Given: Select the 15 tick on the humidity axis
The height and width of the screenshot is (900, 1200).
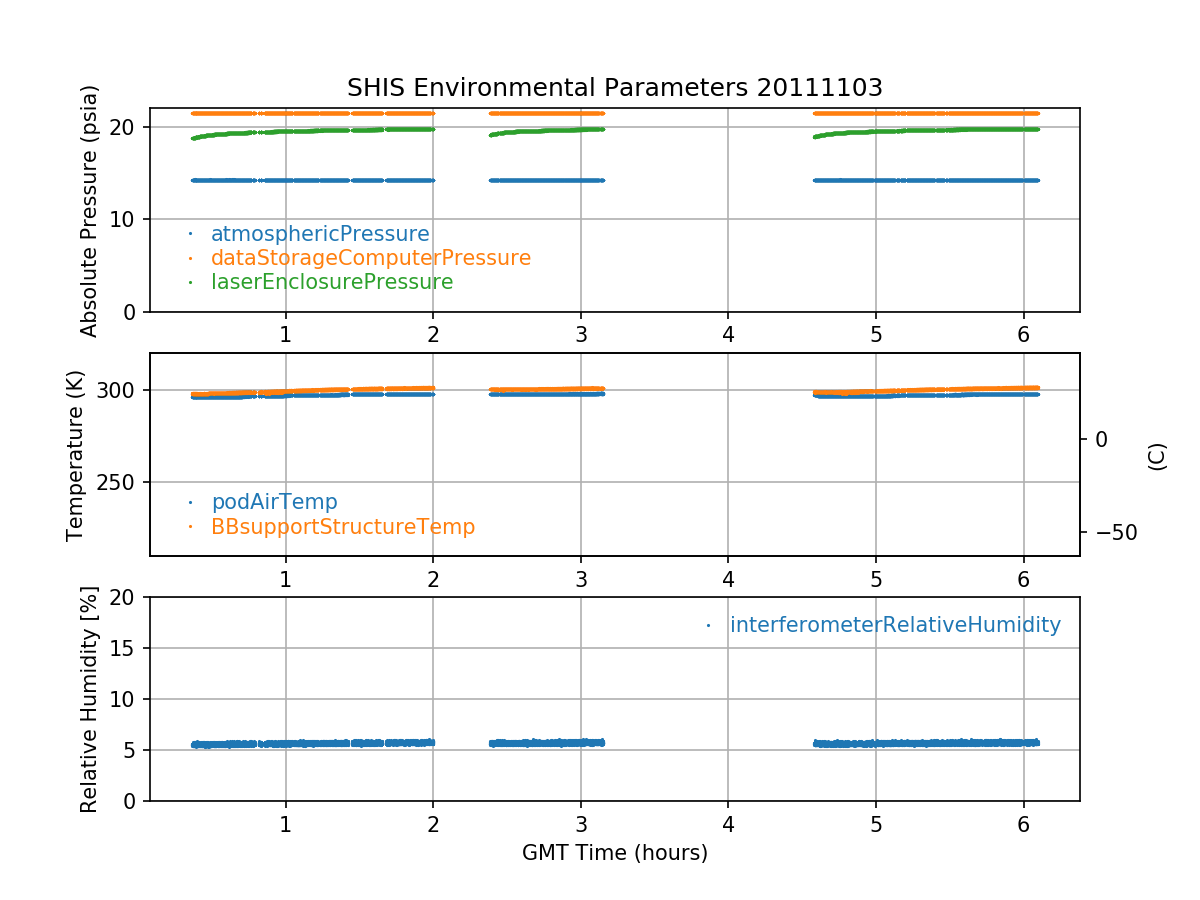Looking at the screenshot, I should (x=126, y=648).
